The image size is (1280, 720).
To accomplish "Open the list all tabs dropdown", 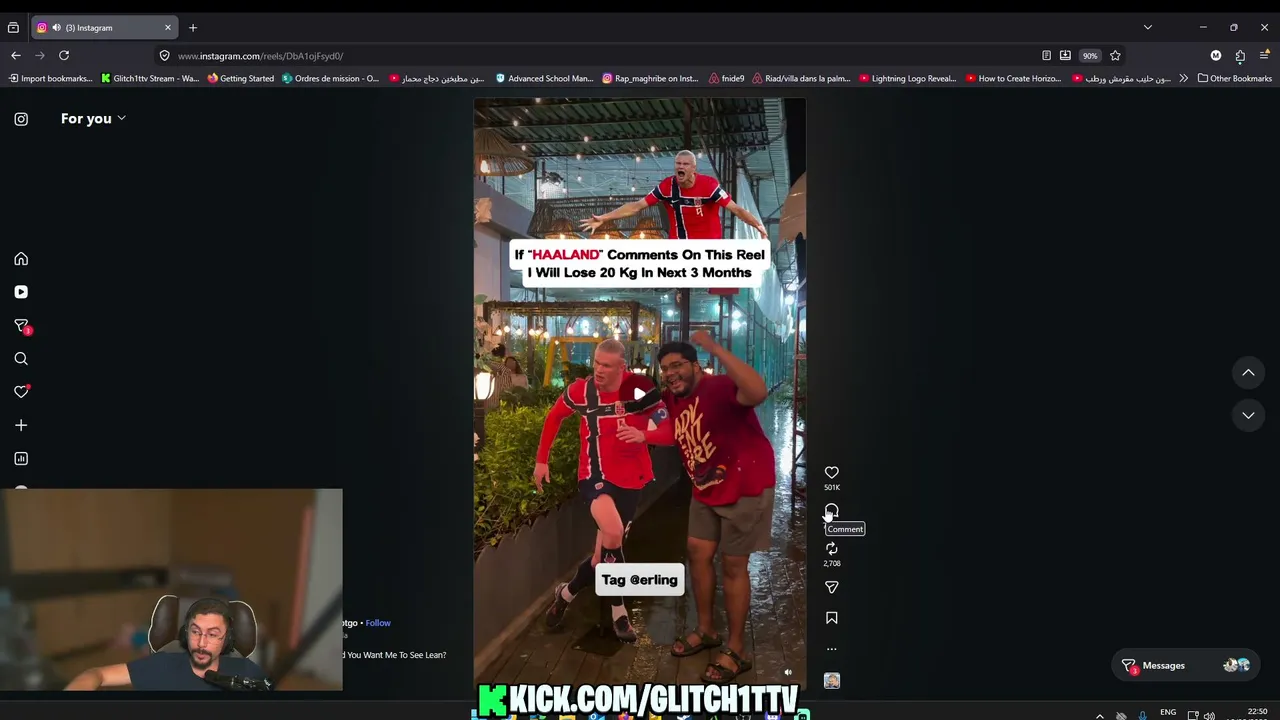I will pos(1147,27).
